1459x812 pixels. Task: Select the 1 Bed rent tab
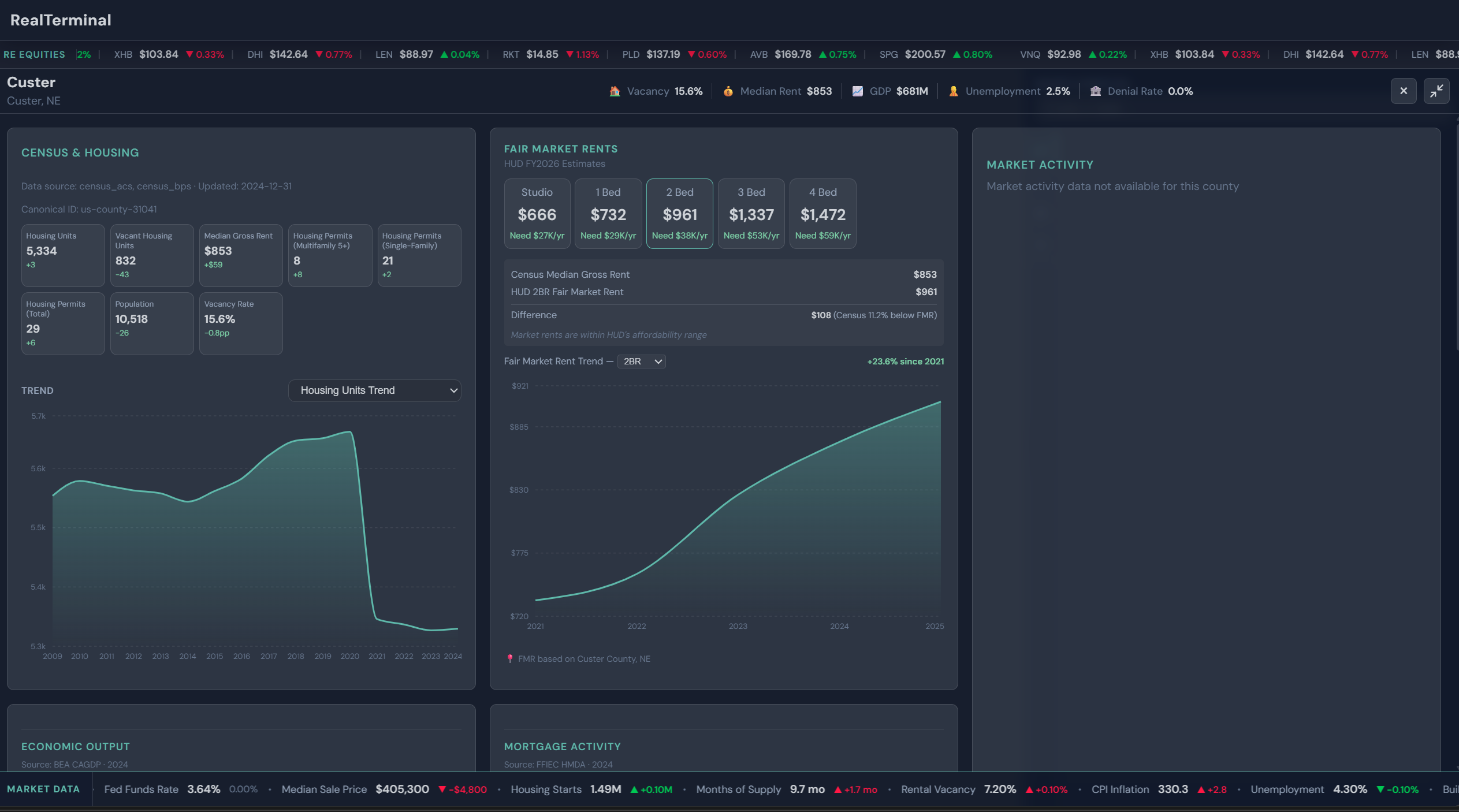[608, 214]
